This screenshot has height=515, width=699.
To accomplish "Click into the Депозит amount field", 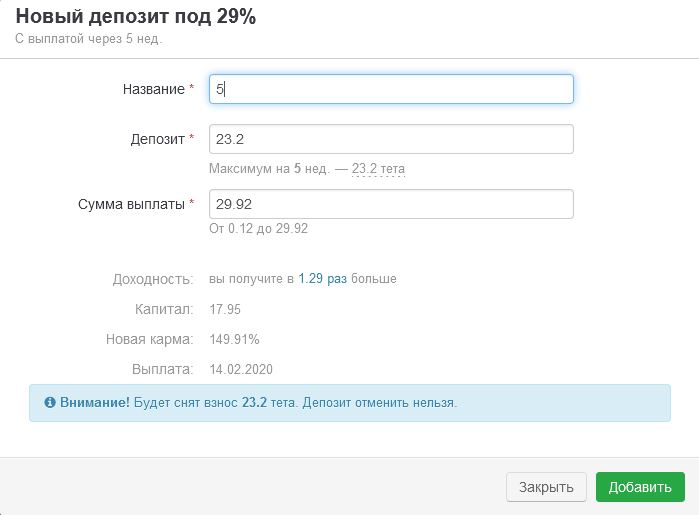I will 391,139.
